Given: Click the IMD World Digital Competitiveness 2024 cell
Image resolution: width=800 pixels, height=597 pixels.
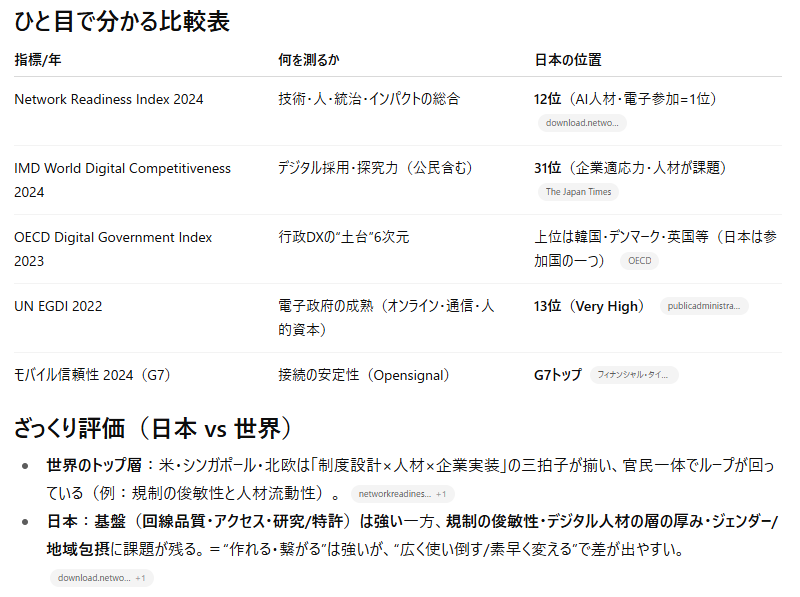Looking at the screenshot, I should coord(122,180).
